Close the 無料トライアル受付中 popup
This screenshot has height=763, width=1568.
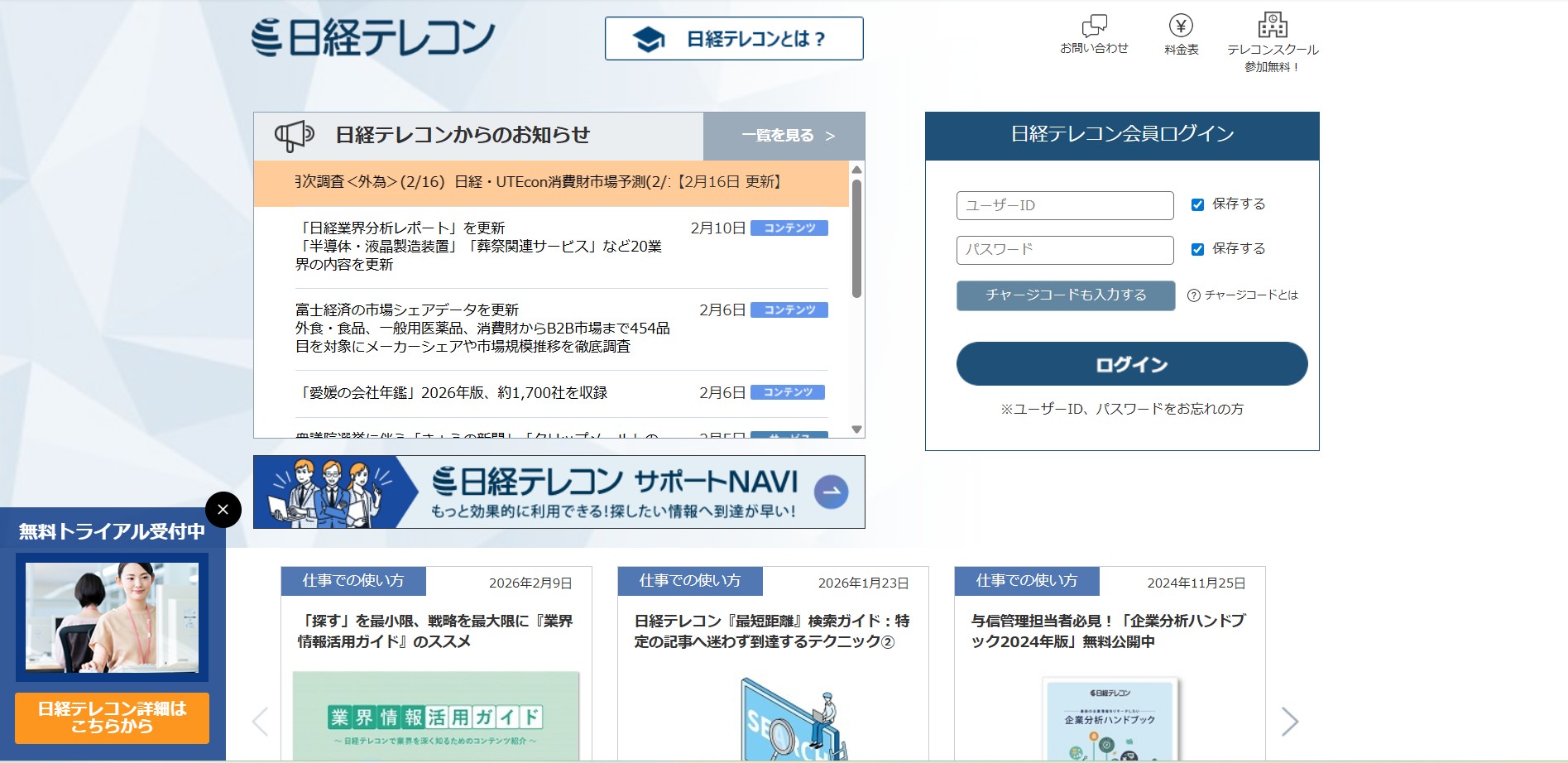click(x=223, y=510)
